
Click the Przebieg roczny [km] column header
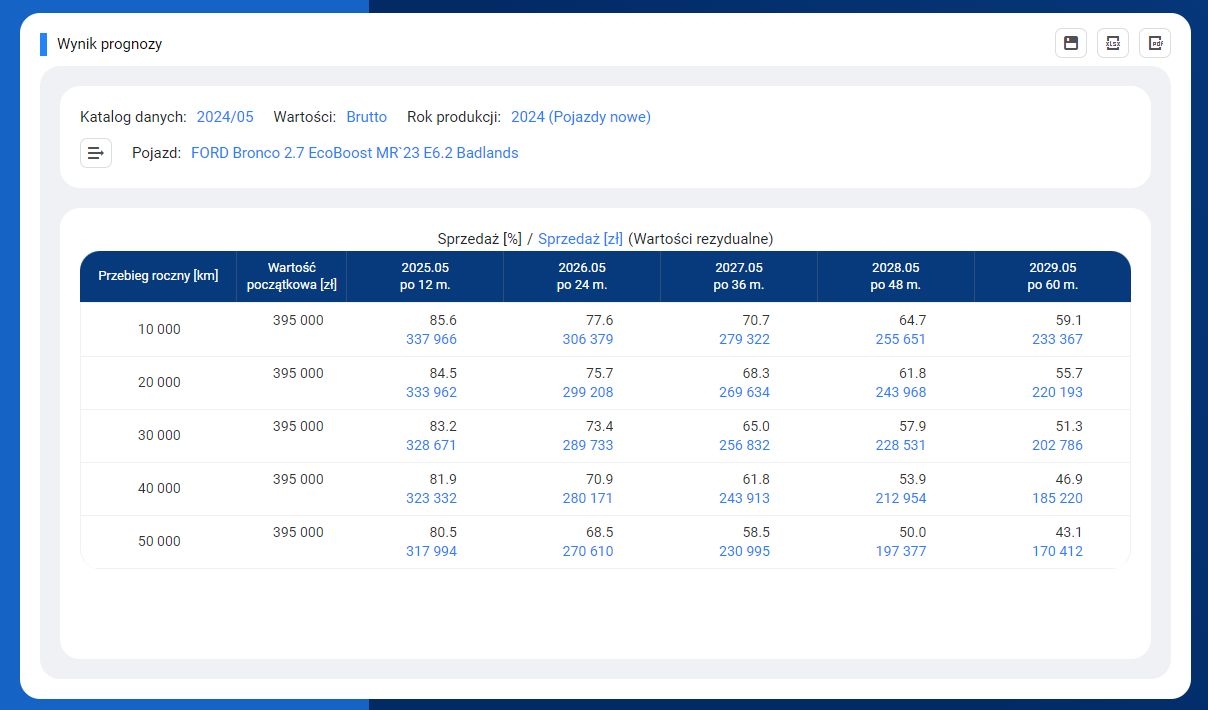click(x=158, y=276)
